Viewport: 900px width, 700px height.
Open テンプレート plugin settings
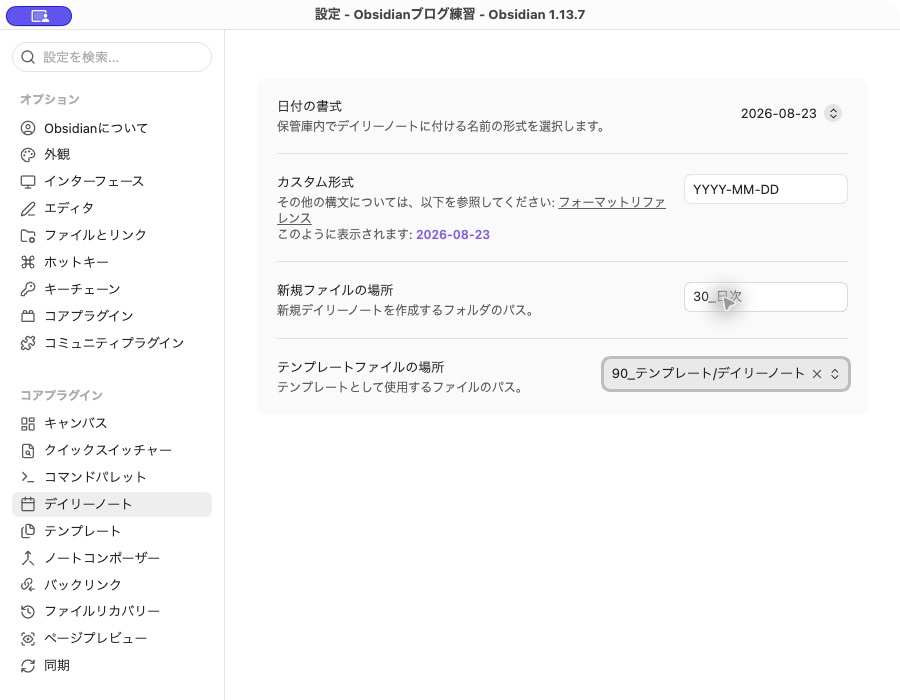click(x=112, y=531)
